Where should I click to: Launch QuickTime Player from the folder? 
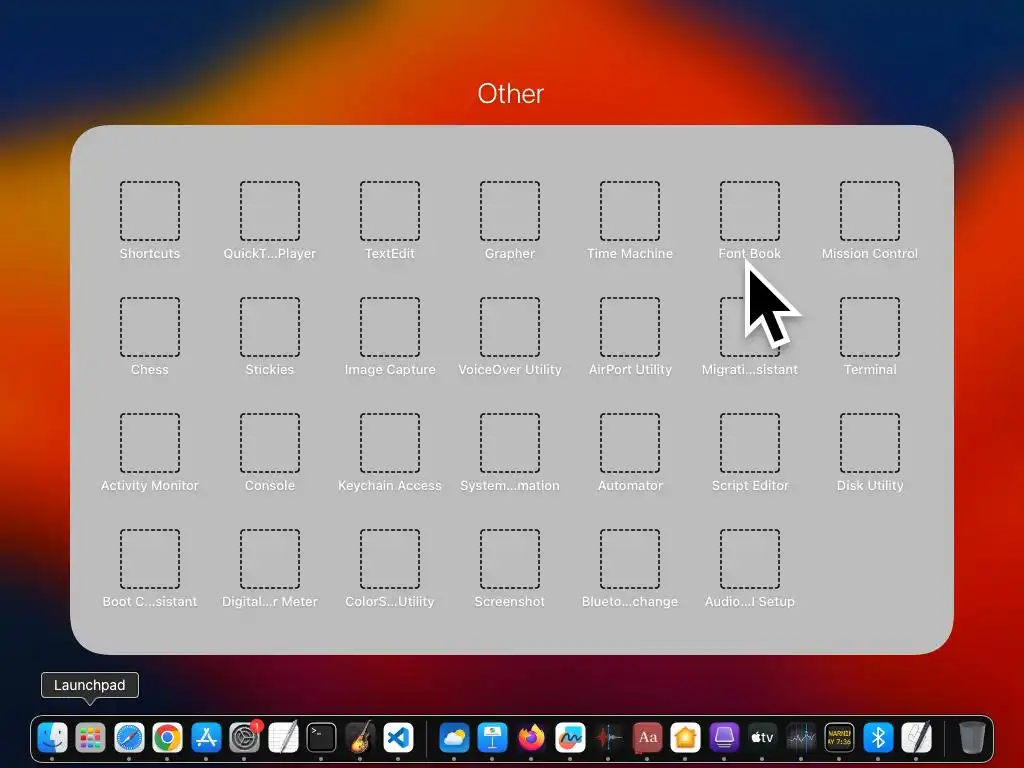[270, 211]
